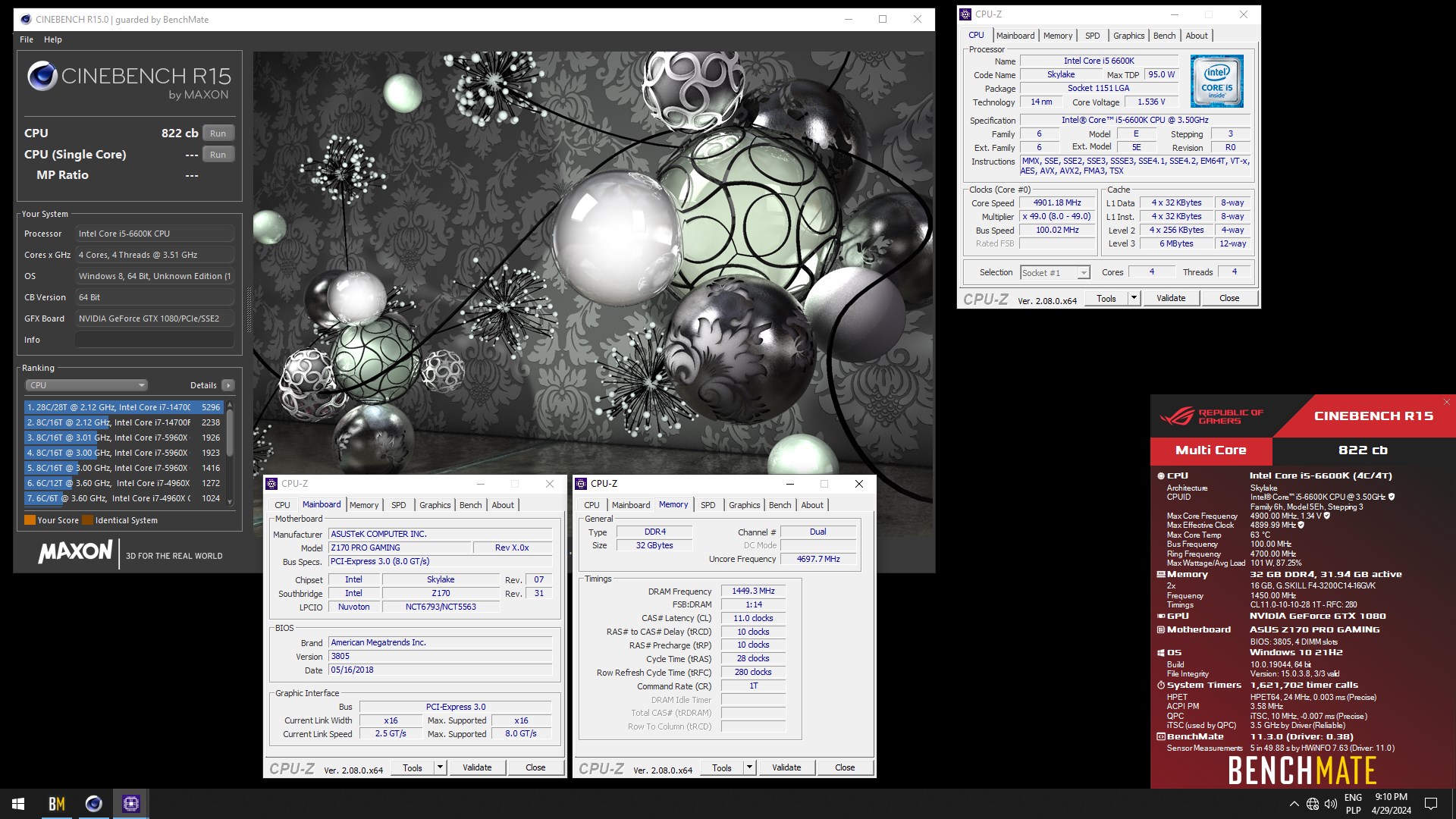Open Bench tab in top CPU-Z
This screenshot has height=819, width=1456.
(1165, 36)
